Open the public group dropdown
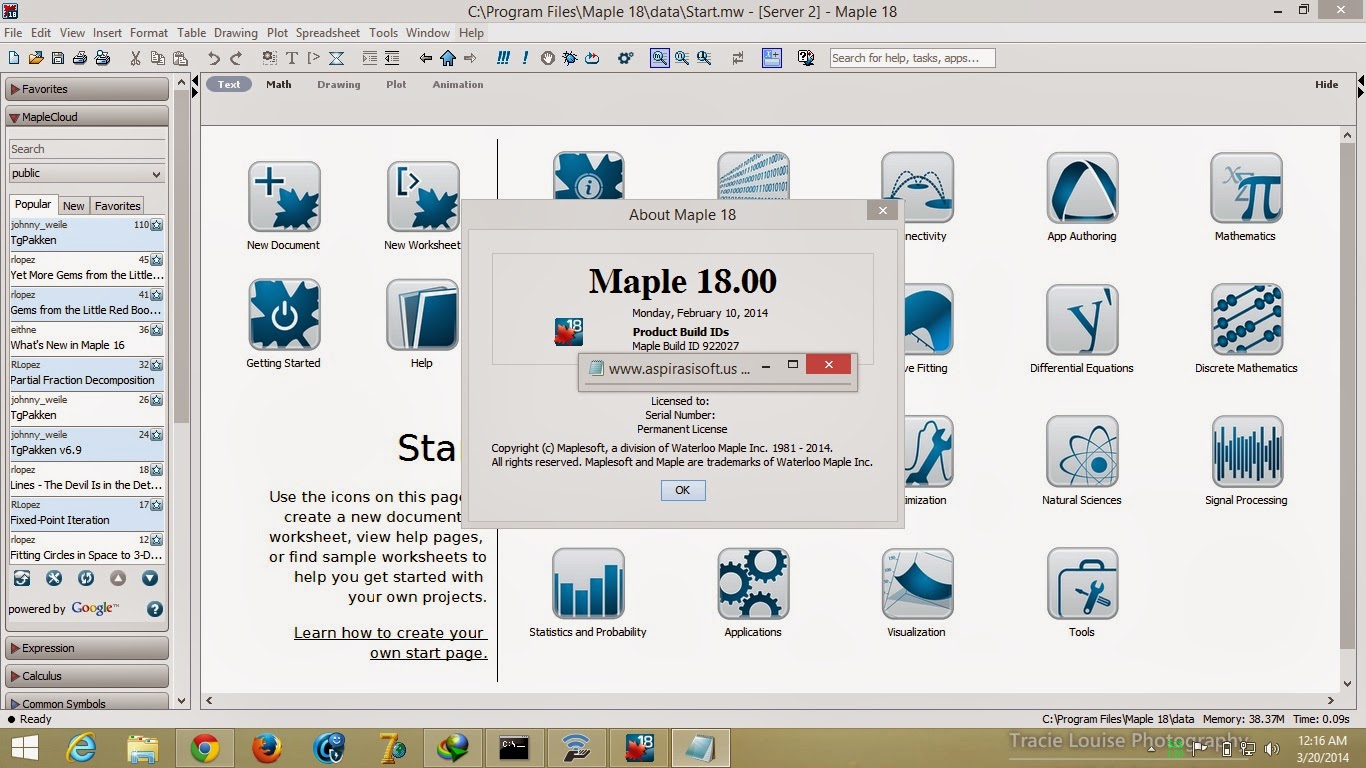 (x=87, y=173)
